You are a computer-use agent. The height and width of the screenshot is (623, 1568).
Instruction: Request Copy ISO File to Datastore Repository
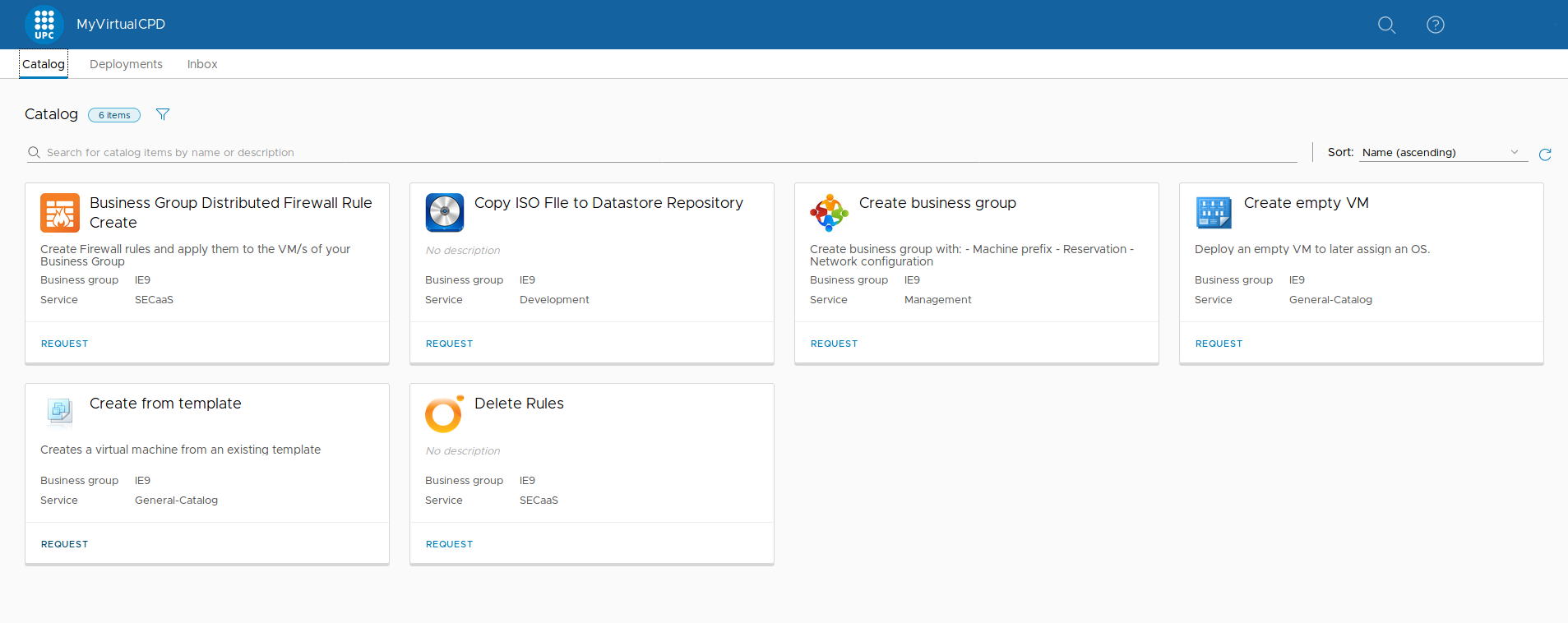tap(449, 344)
